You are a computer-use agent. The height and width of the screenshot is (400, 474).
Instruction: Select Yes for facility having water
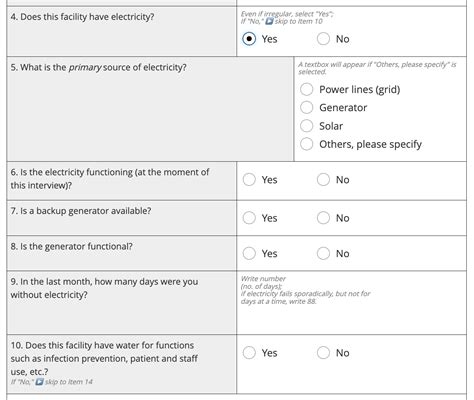tap(249, 353)
